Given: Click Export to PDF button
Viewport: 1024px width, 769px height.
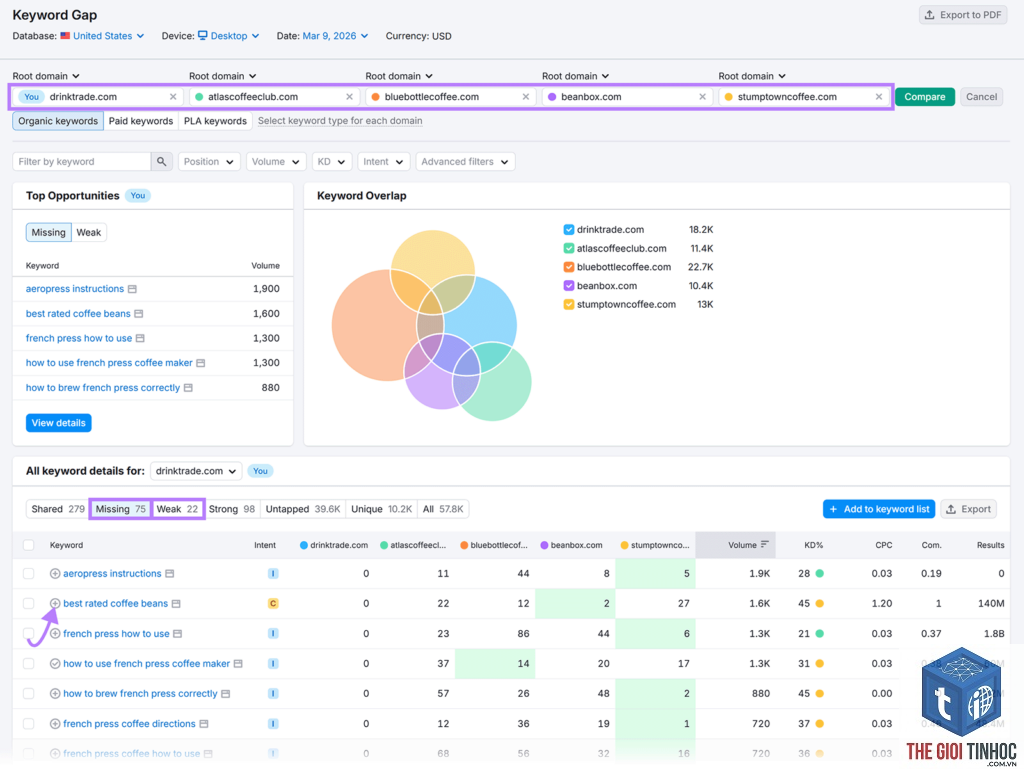Looking at the screenshot, I should [x=963, y=15].
